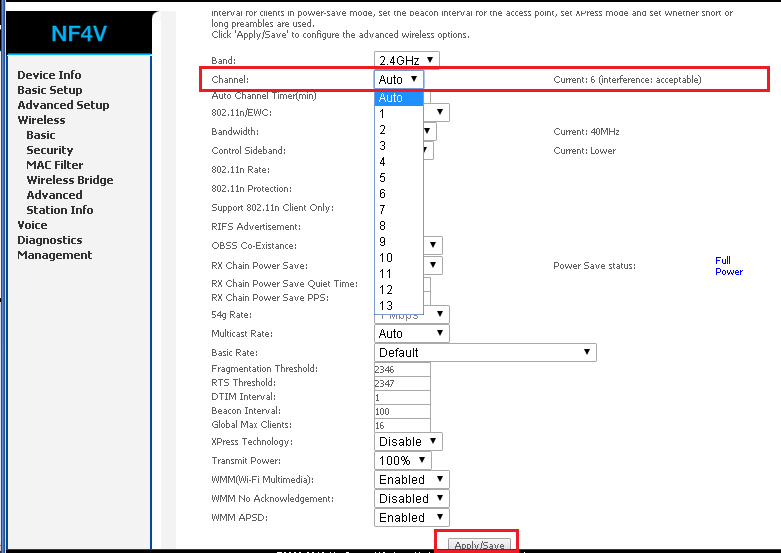Choose channel 3 from the list
Screen dimensions: 781x553
tap(398, 145)
